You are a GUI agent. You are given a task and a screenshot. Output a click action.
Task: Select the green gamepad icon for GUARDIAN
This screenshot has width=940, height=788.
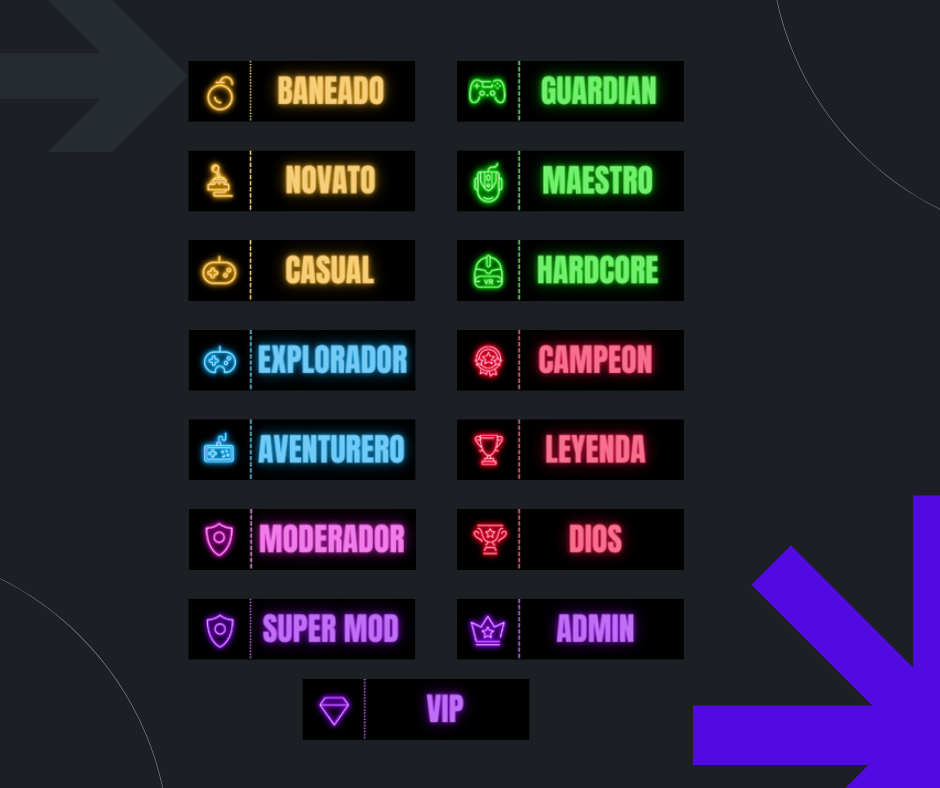pyautogui.click(x=487, y=91)
